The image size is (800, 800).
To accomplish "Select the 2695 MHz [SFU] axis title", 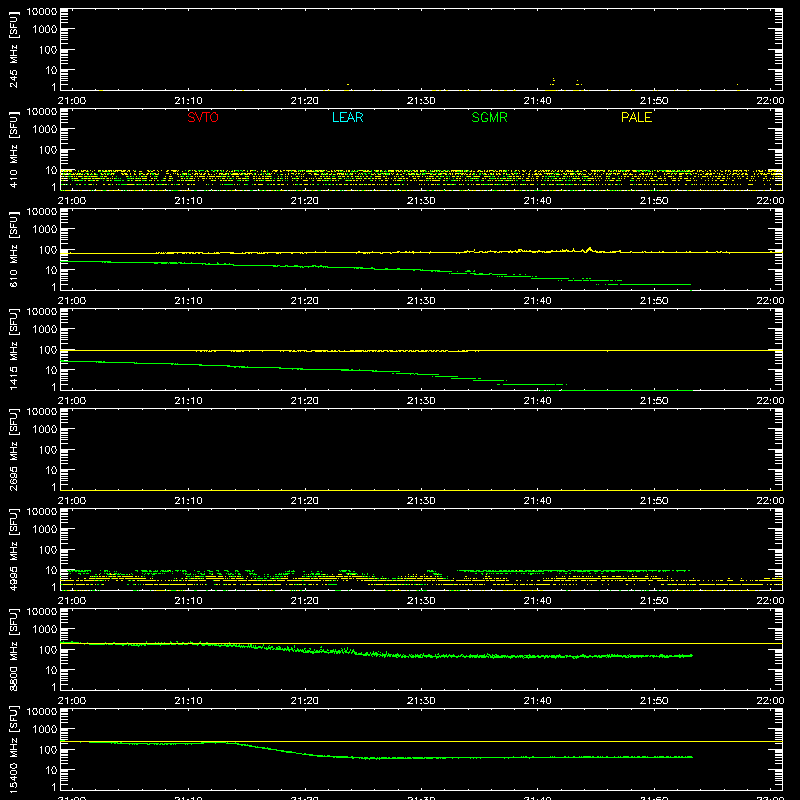I will click(x=13, y=449).
